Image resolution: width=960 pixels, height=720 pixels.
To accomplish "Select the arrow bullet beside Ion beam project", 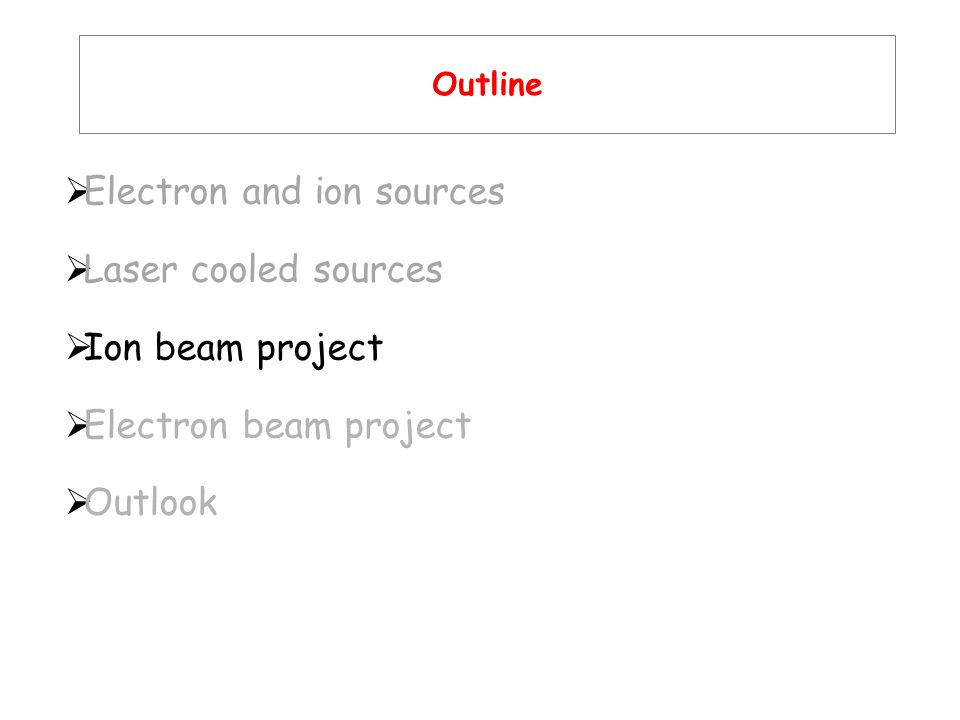I will click(x=77, y=347).
